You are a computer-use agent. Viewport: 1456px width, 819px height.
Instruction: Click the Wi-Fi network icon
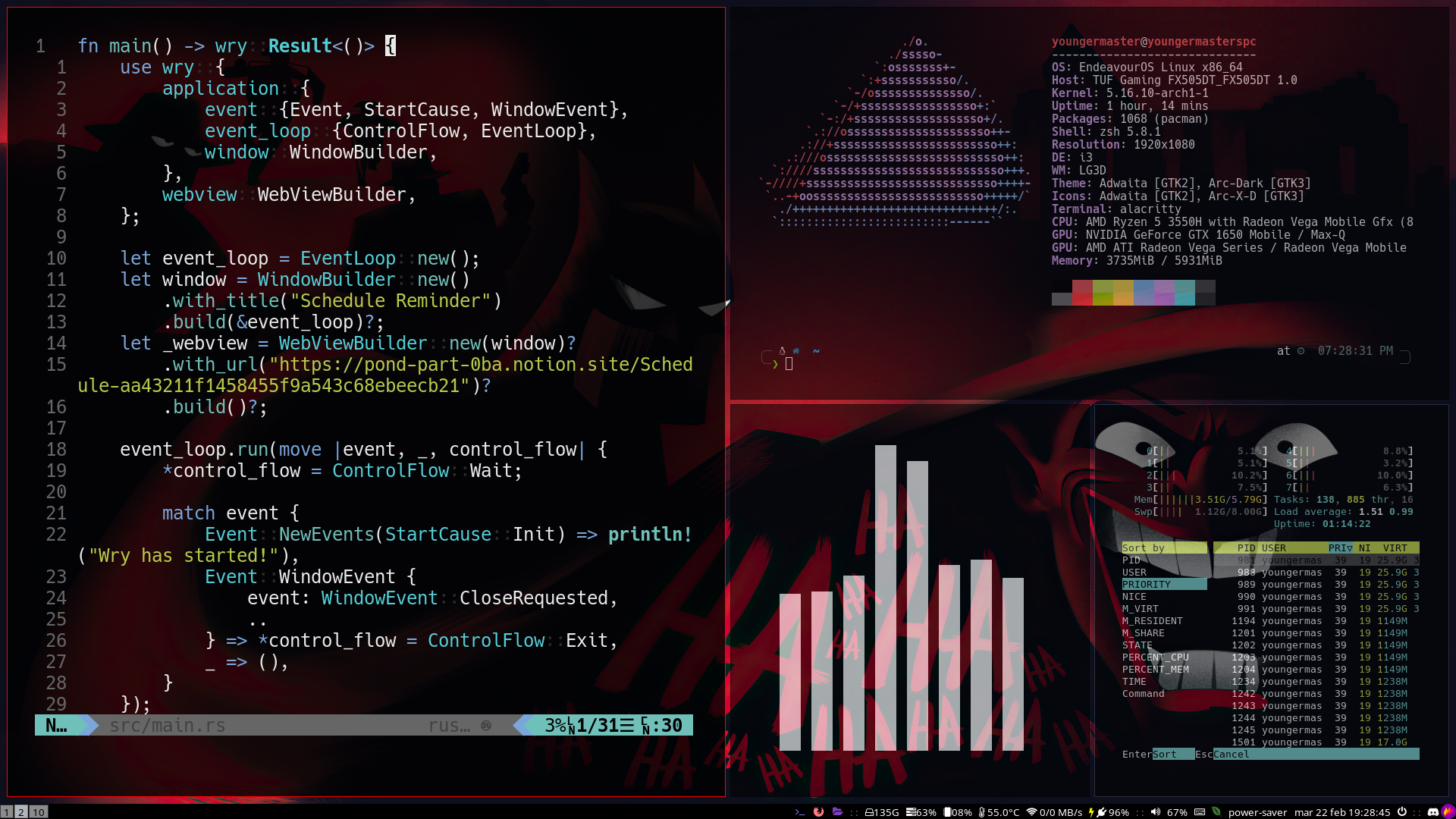1031,812
